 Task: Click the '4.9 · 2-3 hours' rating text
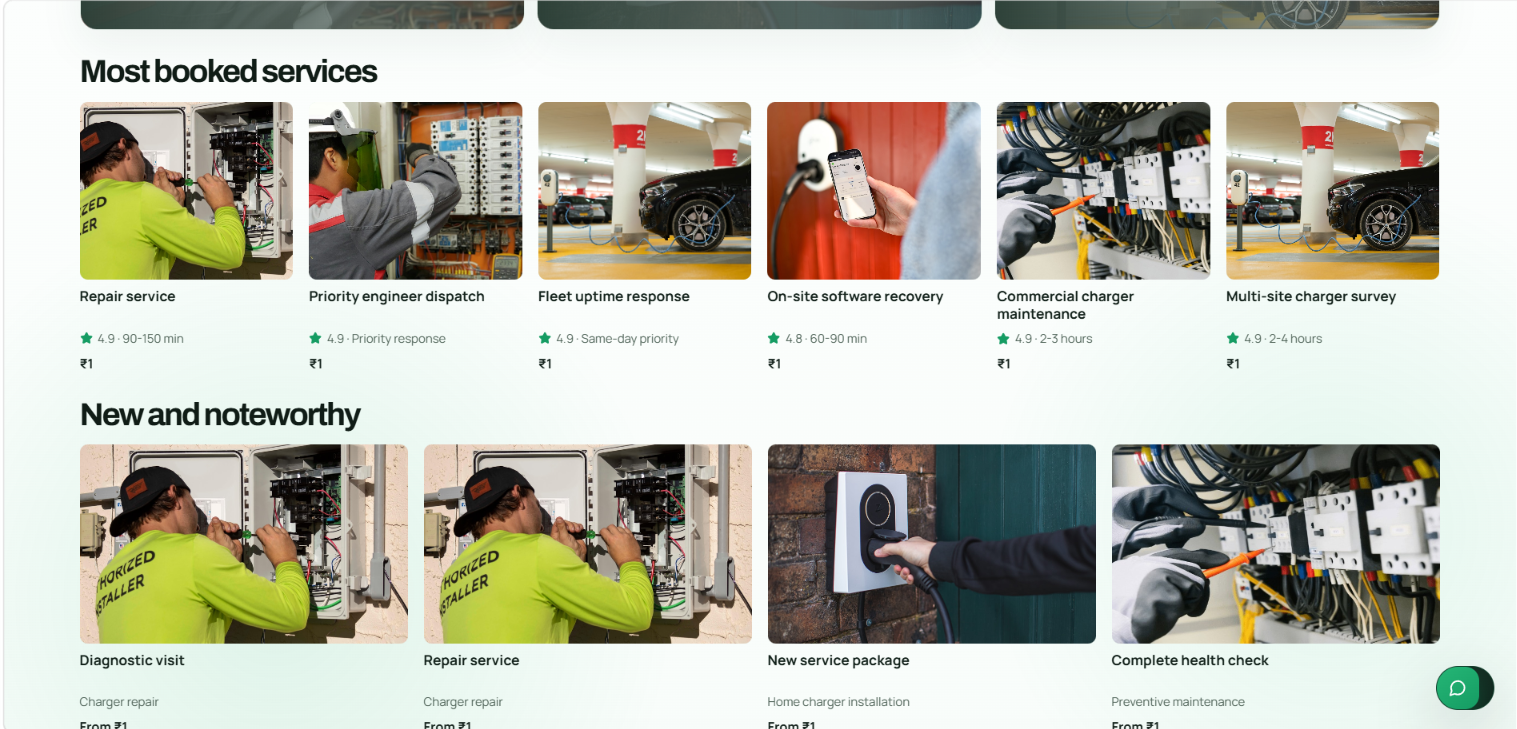[1053, 339]
